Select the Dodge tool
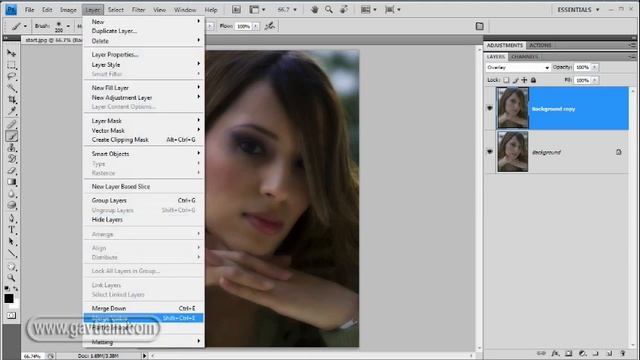This screenshot has width=640, height=360. (11, 205)
